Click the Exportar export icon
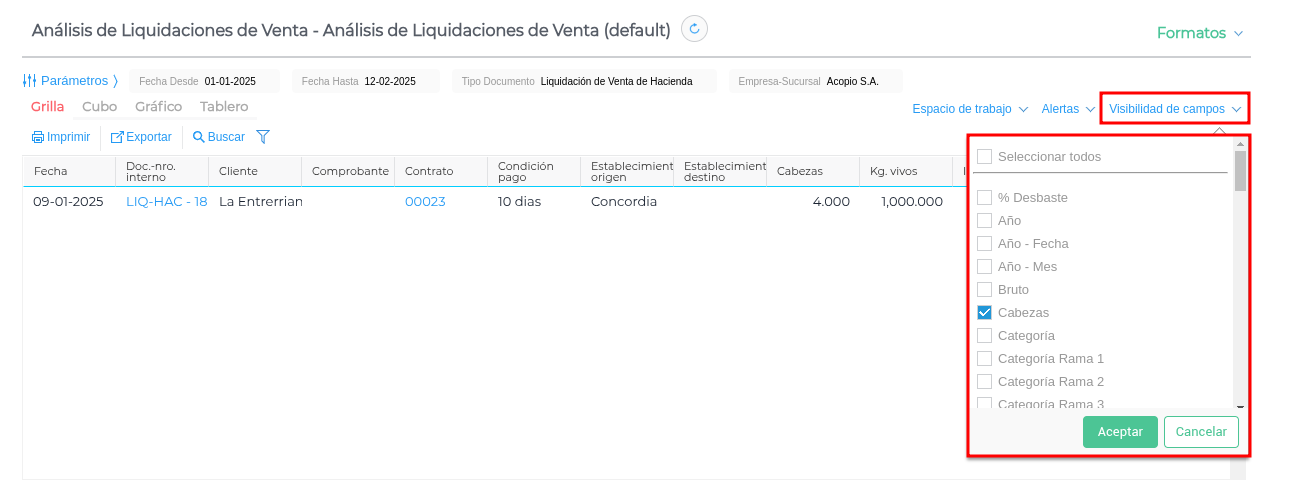The image size is (1303, 480). click(x=117, y=137)
